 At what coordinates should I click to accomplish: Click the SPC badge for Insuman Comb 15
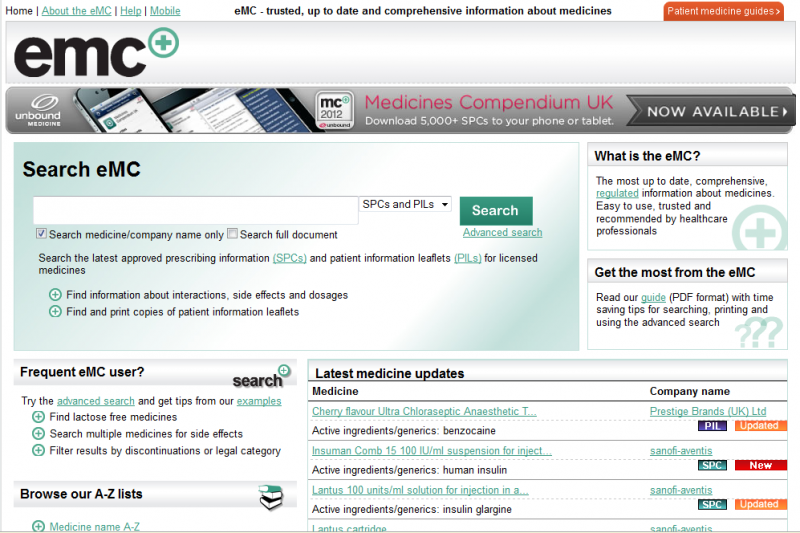pyautogui.click(x=712, y=465)
